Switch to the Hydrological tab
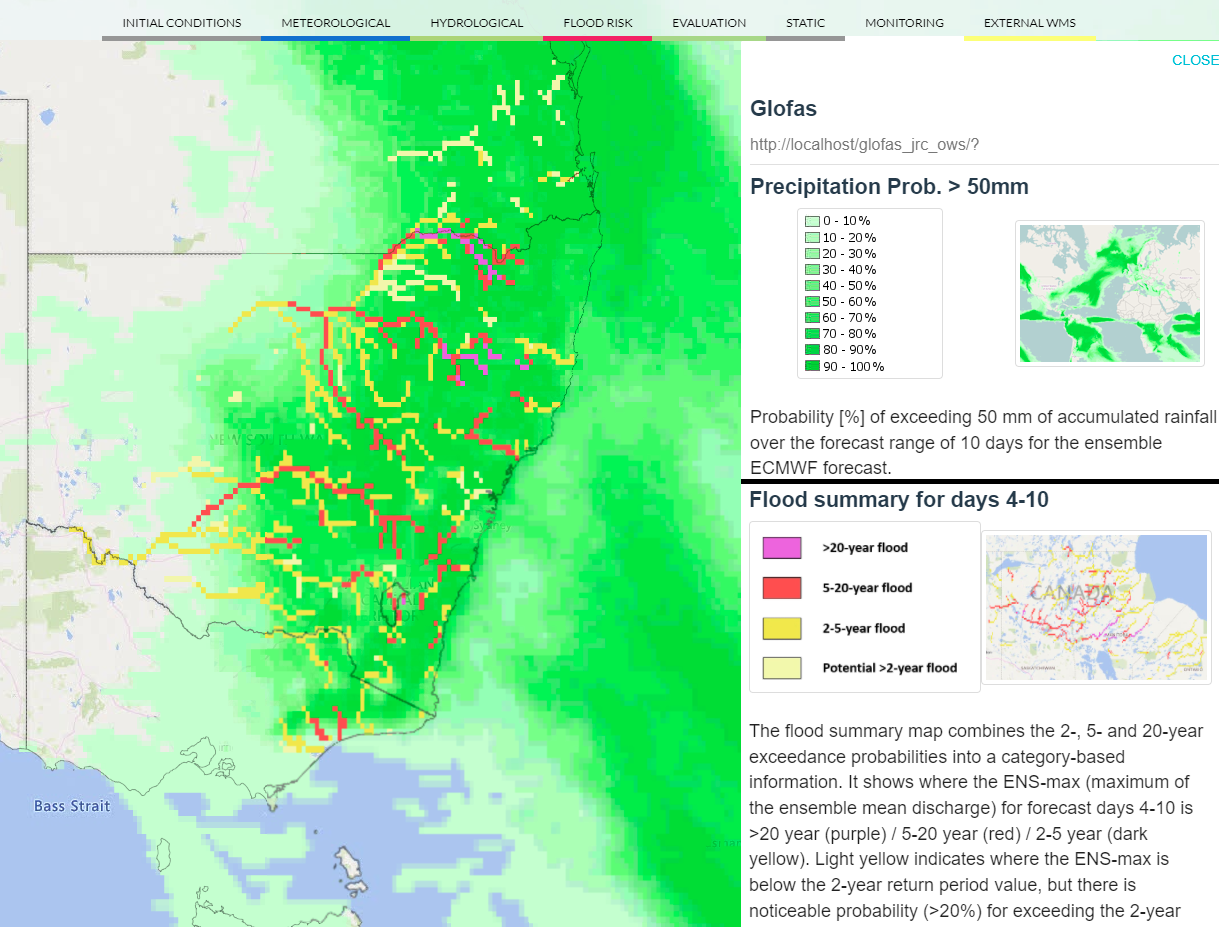Screen dimensions: 1219x927 [x=476, y=22]
